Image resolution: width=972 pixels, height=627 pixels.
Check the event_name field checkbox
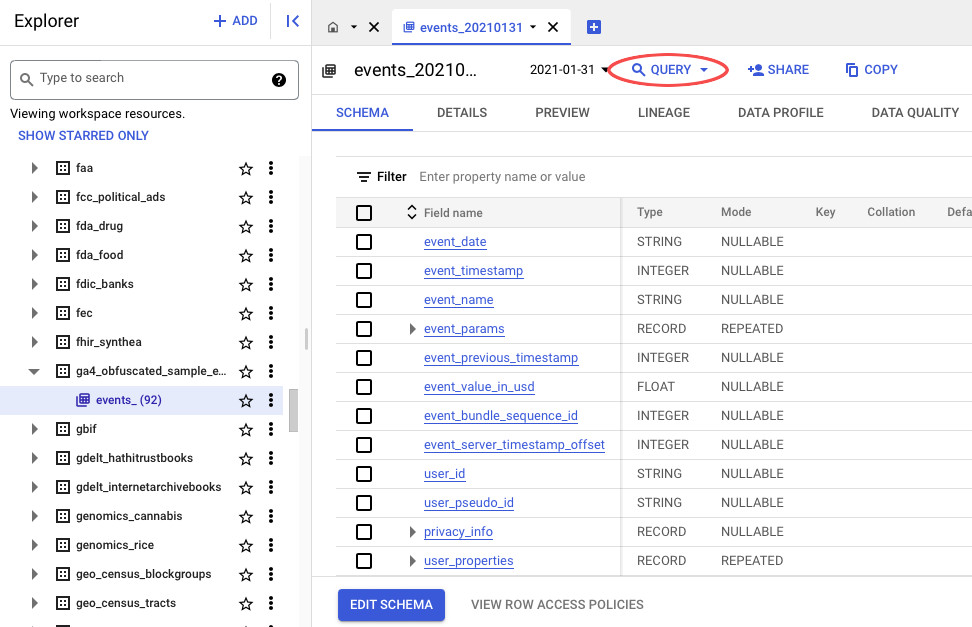click(x=364, y=300)
